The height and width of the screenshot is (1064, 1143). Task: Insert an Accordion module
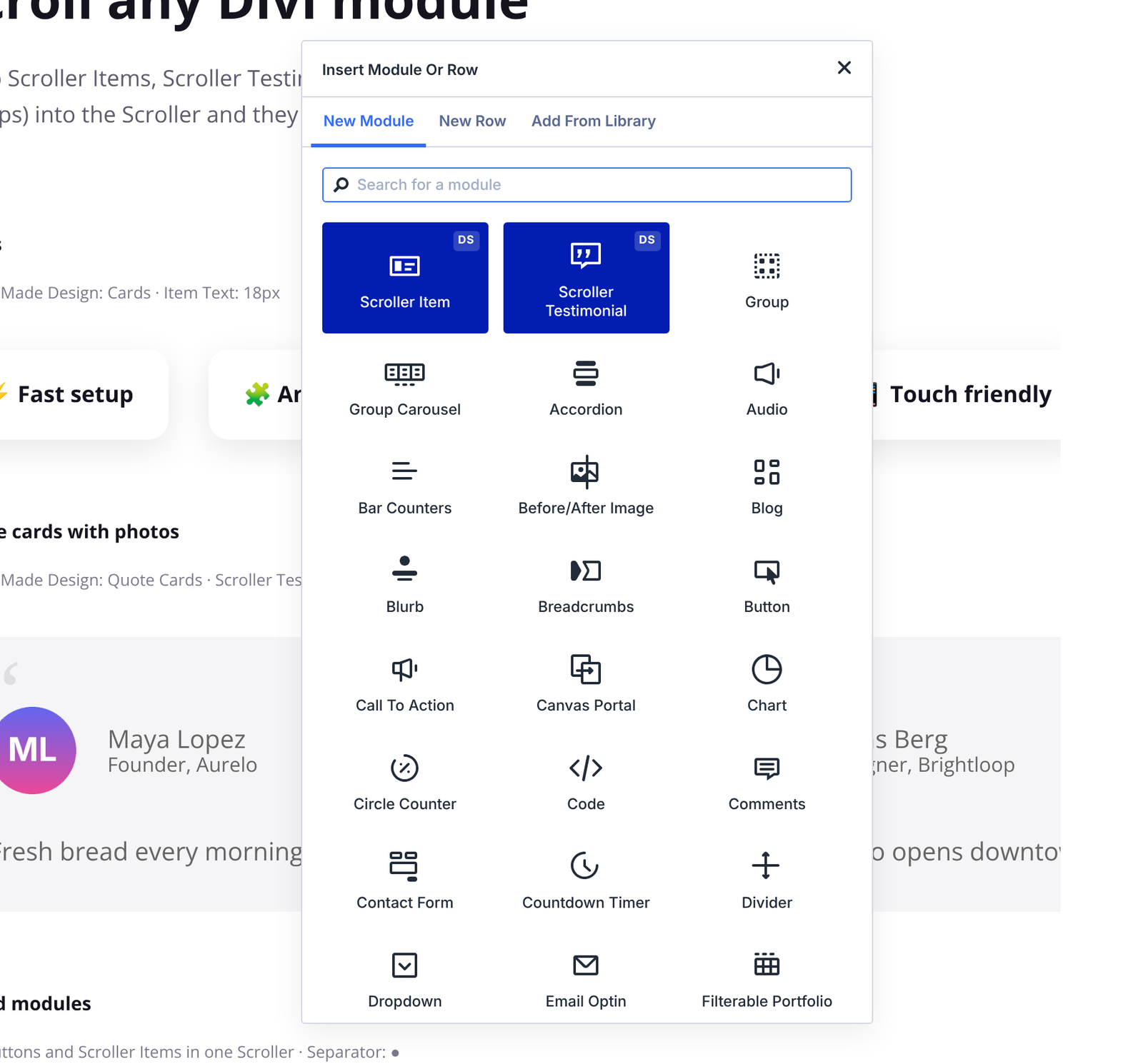(586, 388)
